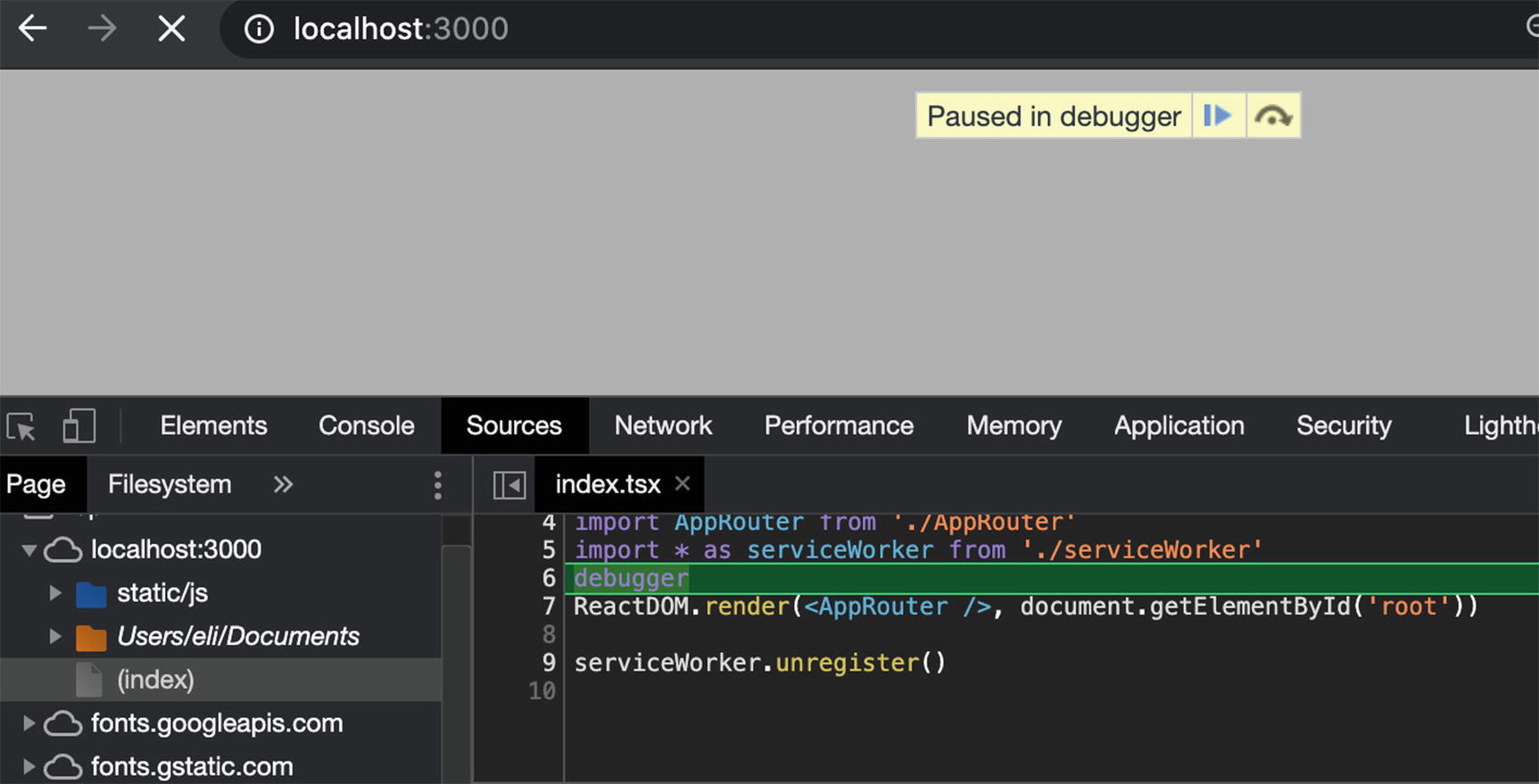
Task: Open the Security tab
Action: [x=1344, y=425]
